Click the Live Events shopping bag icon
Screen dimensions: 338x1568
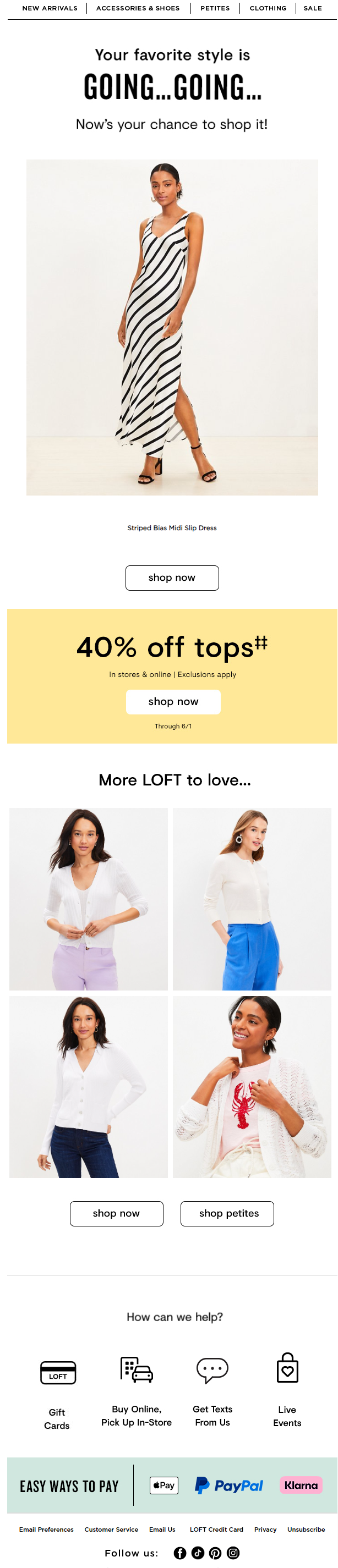287,1368
